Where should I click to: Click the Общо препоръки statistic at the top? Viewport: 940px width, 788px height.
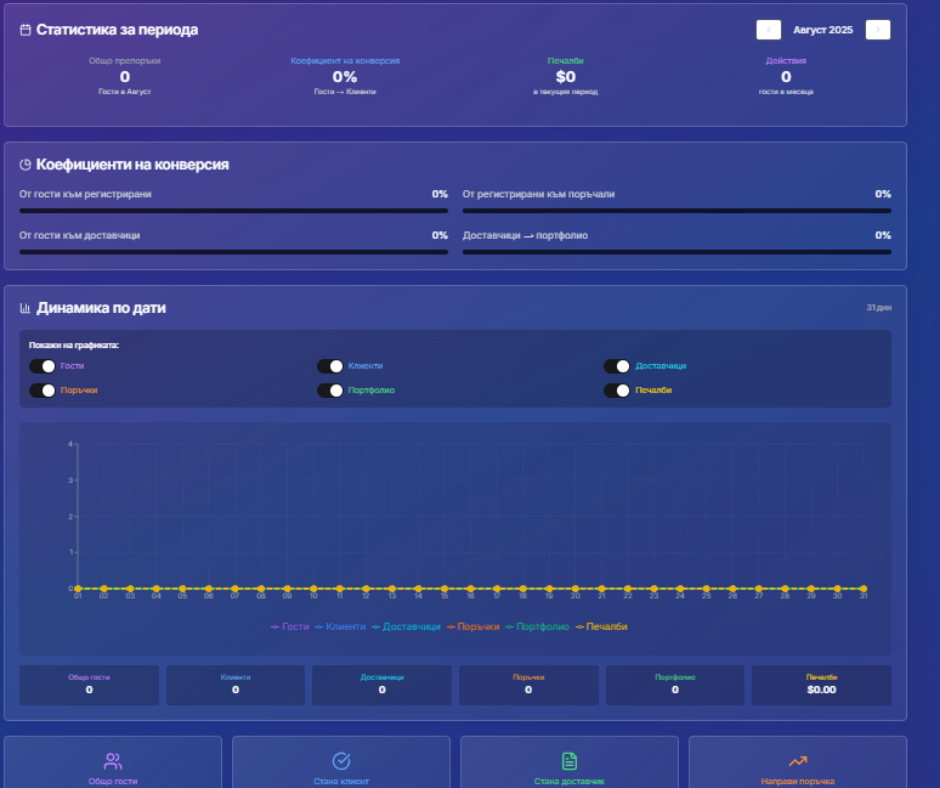(x=125, y=76)
